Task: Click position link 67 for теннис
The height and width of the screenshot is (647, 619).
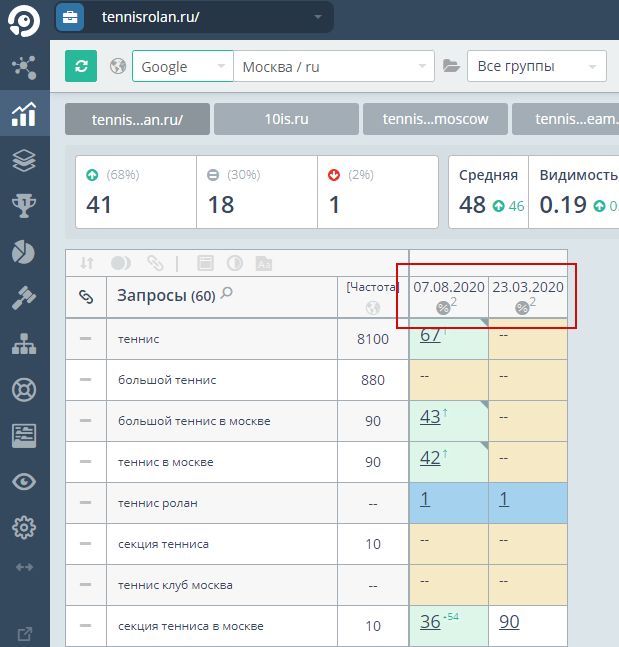Action: pos(430,336)
